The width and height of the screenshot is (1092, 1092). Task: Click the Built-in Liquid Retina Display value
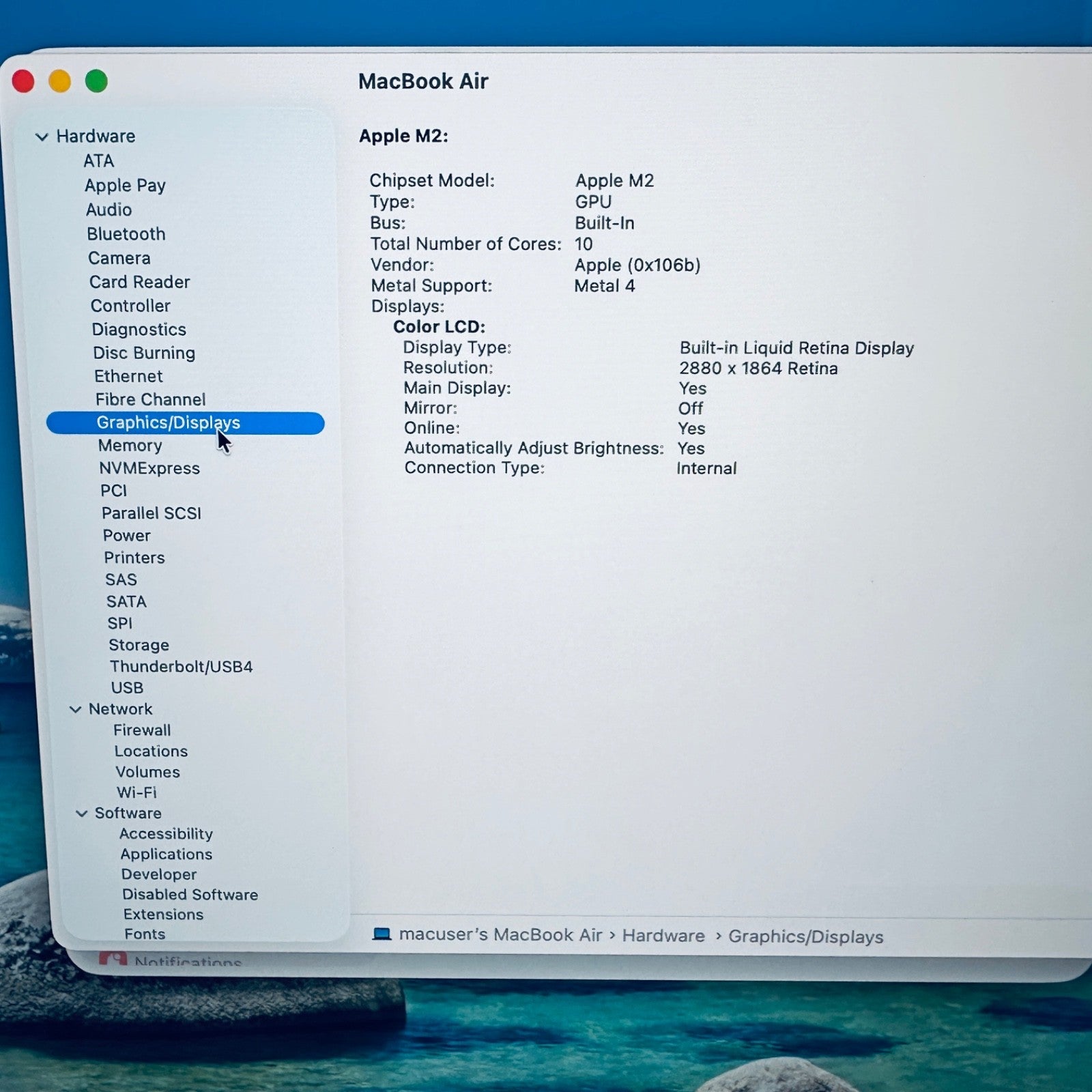(796, 348)
